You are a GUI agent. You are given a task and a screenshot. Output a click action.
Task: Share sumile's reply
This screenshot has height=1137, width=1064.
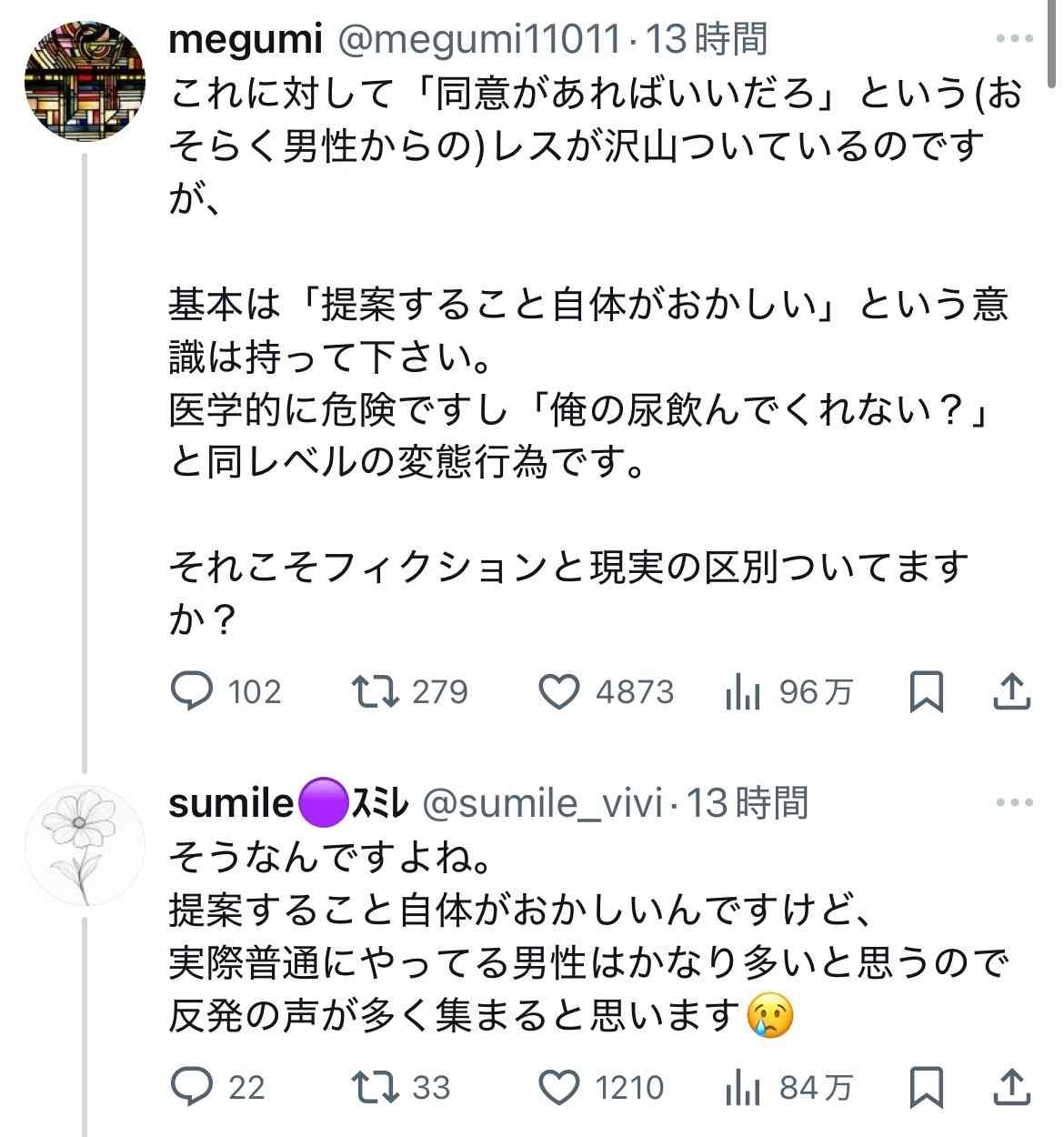pos(1010,1087)
